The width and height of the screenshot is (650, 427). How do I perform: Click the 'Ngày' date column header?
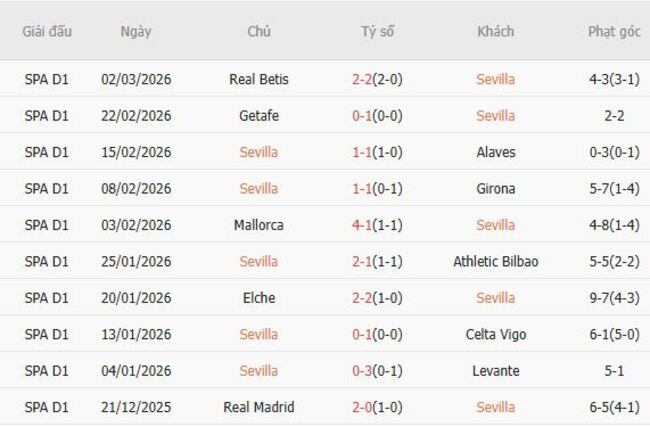136,31
